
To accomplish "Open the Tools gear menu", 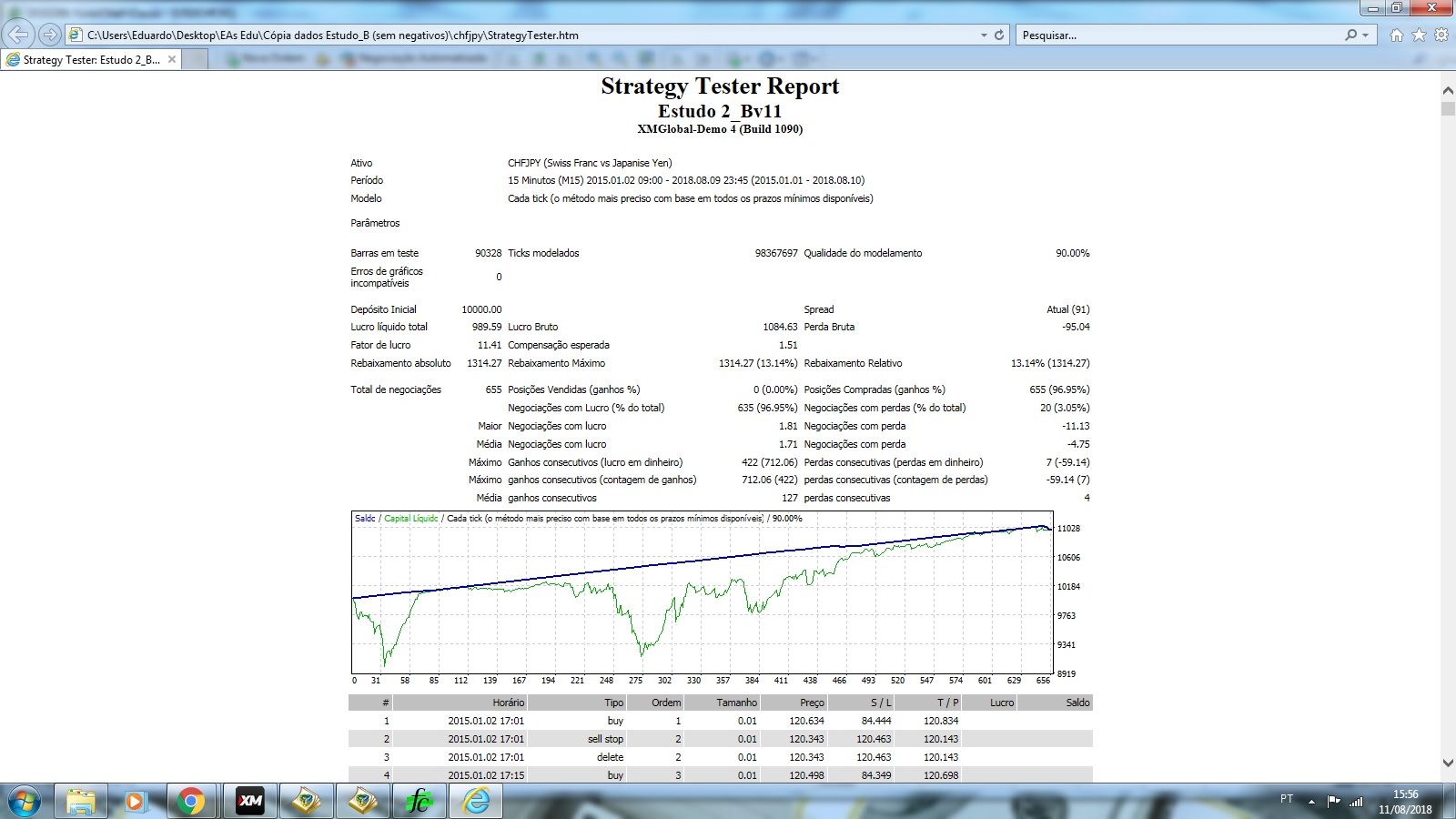I will [1441, 35].
